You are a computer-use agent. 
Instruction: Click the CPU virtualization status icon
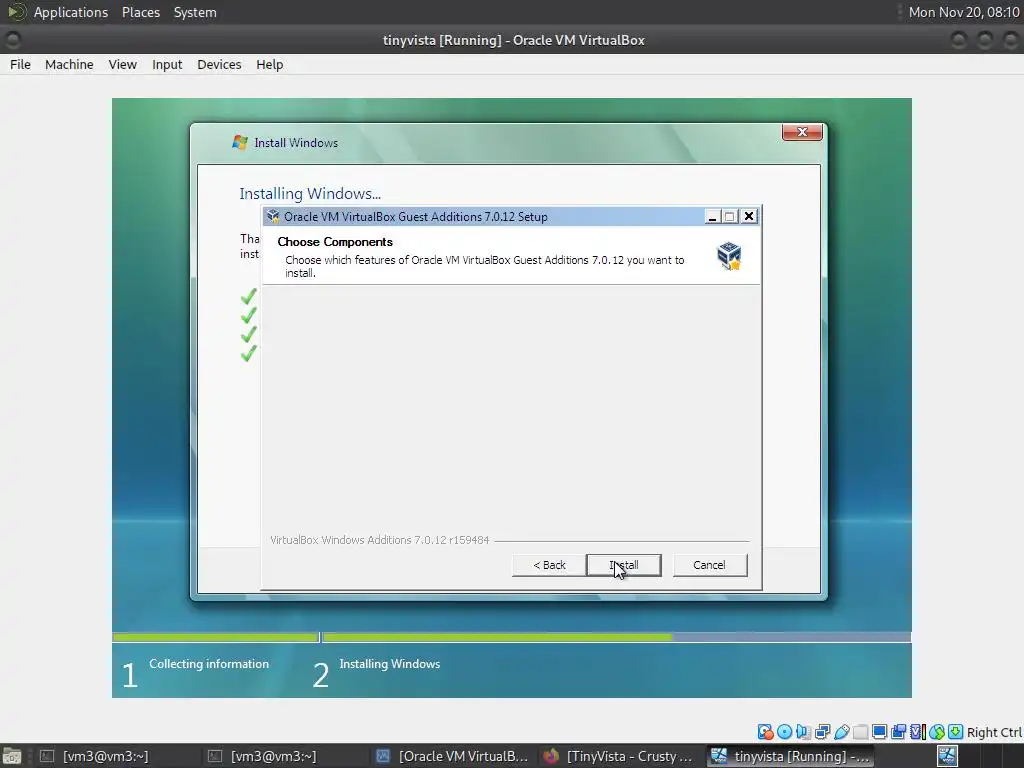(918, 732)
